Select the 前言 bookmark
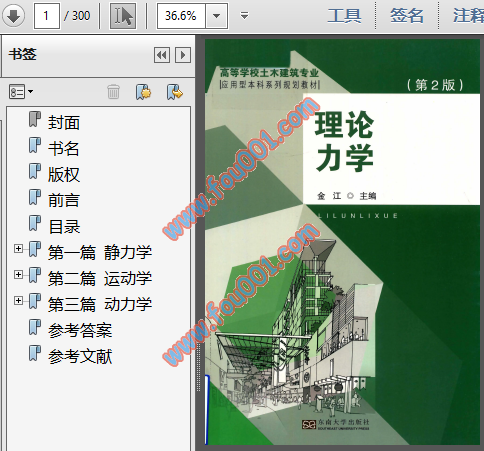 click(64, 200)
